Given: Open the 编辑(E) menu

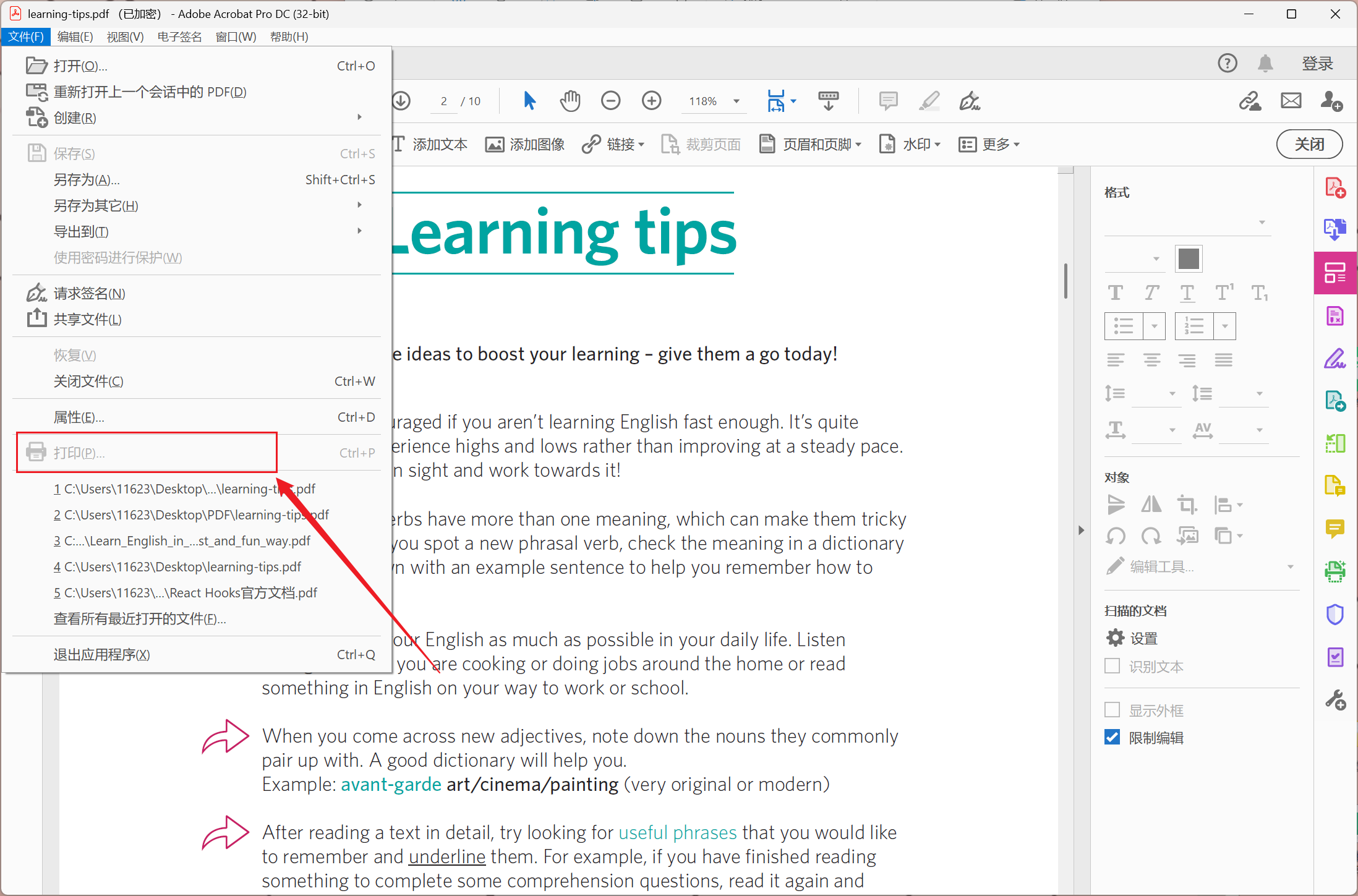Looking at the screenshot, I should [75, 36].
